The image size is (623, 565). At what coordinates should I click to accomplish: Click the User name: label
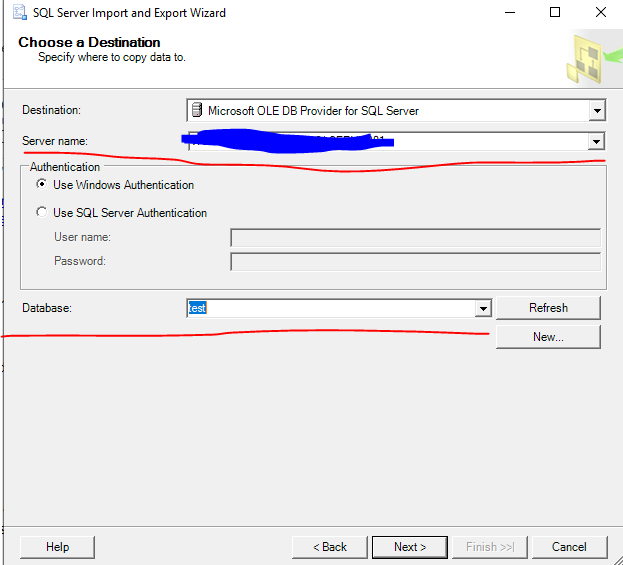click(82, 237)
